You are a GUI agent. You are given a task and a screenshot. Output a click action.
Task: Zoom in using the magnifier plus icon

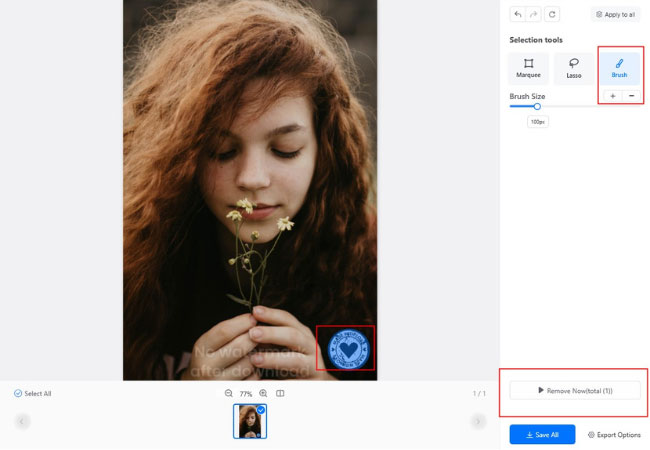pos(263,394)
